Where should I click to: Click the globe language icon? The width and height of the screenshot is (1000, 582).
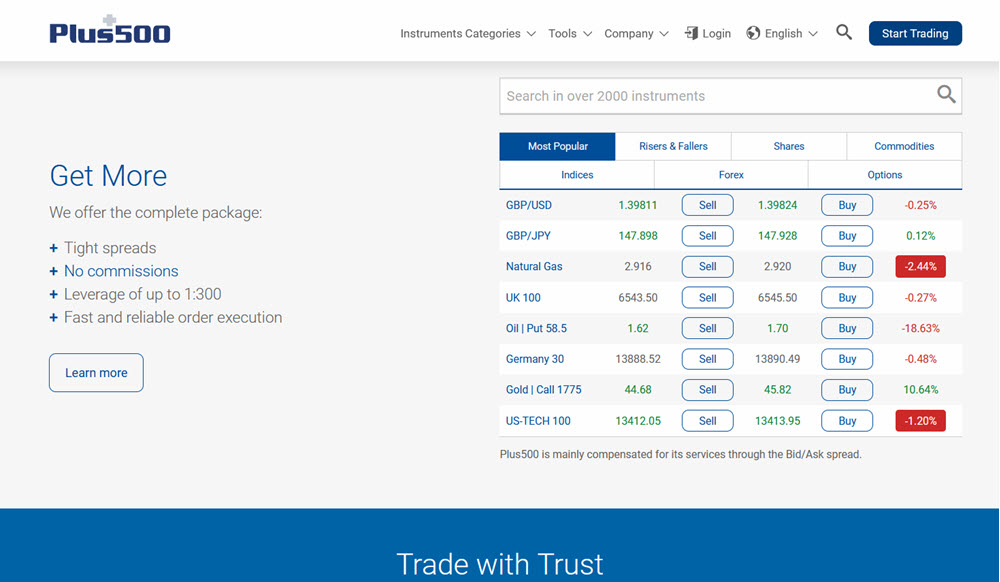[x=753, y=33]
